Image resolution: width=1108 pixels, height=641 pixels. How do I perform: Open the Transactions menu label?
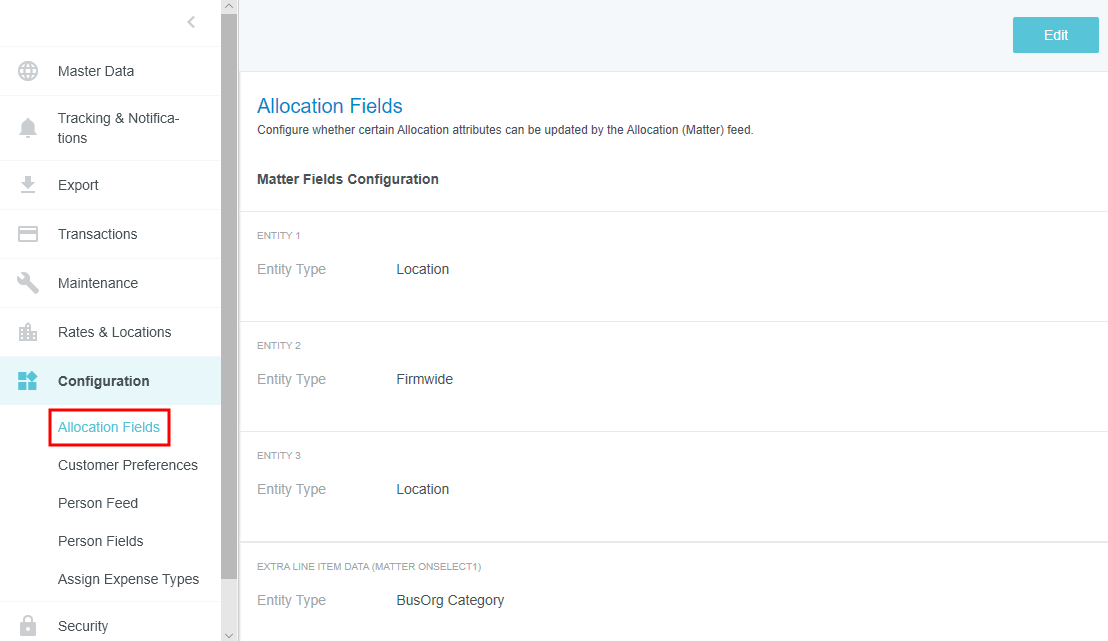pos(98,234)
